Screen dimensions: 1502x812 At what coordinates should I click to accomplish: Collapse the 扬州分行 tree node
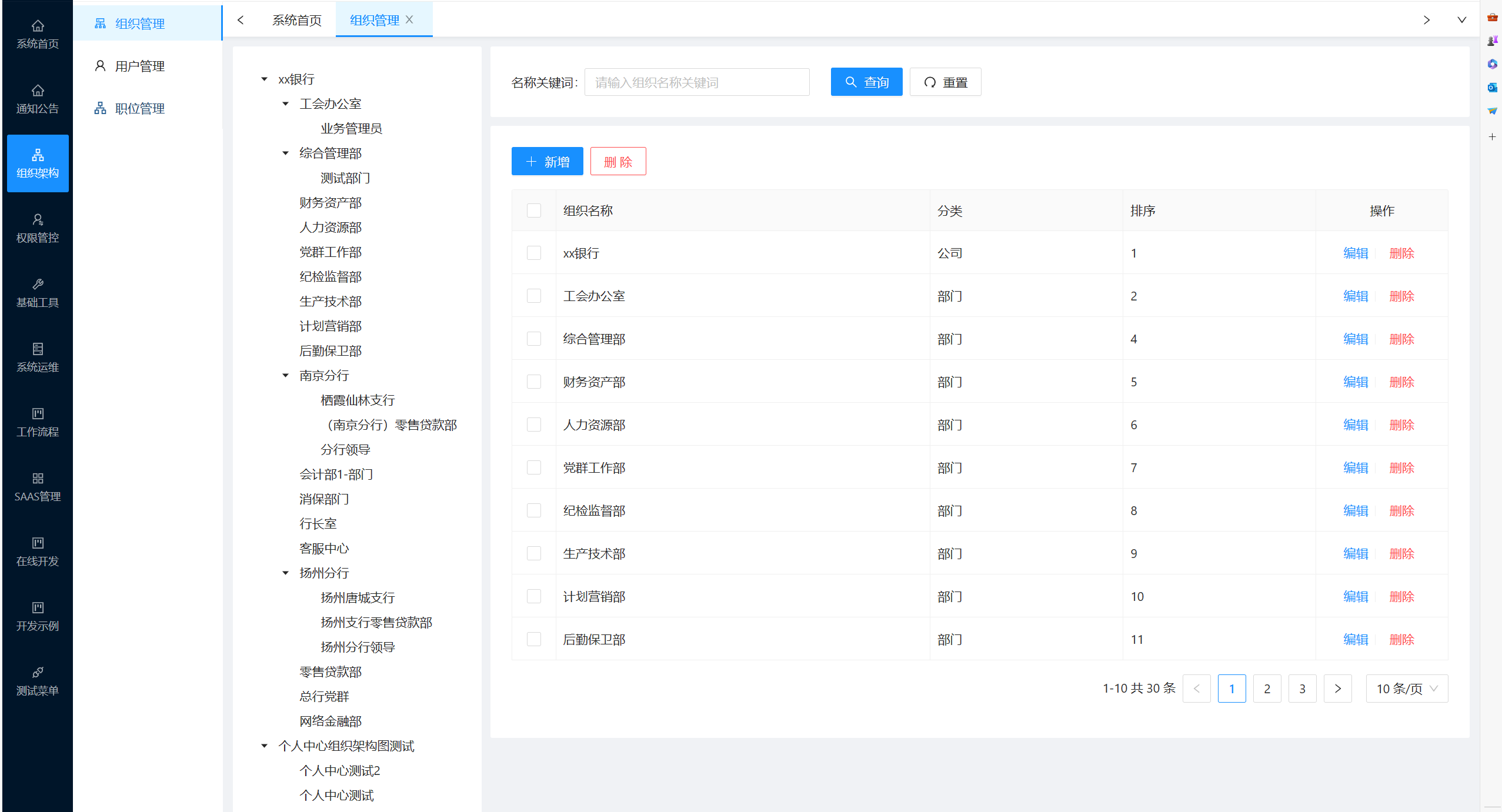[x=286, y=573]
